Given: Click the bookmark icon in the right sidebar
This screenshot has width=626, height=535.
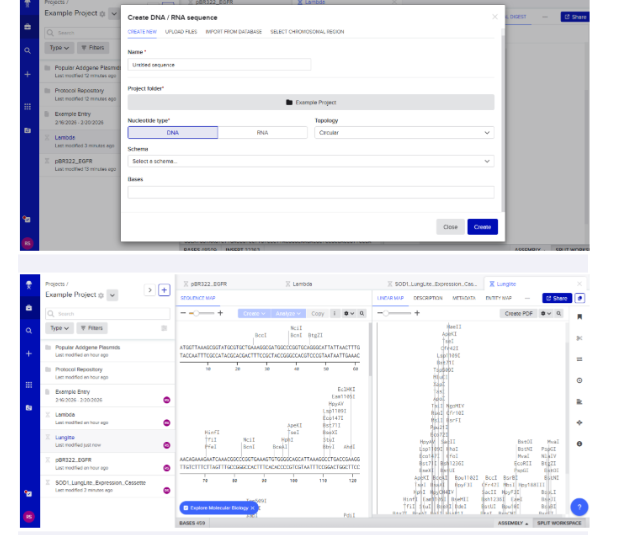Looking at the screenshot, I should pyautogui.click(x=580, y=317).
